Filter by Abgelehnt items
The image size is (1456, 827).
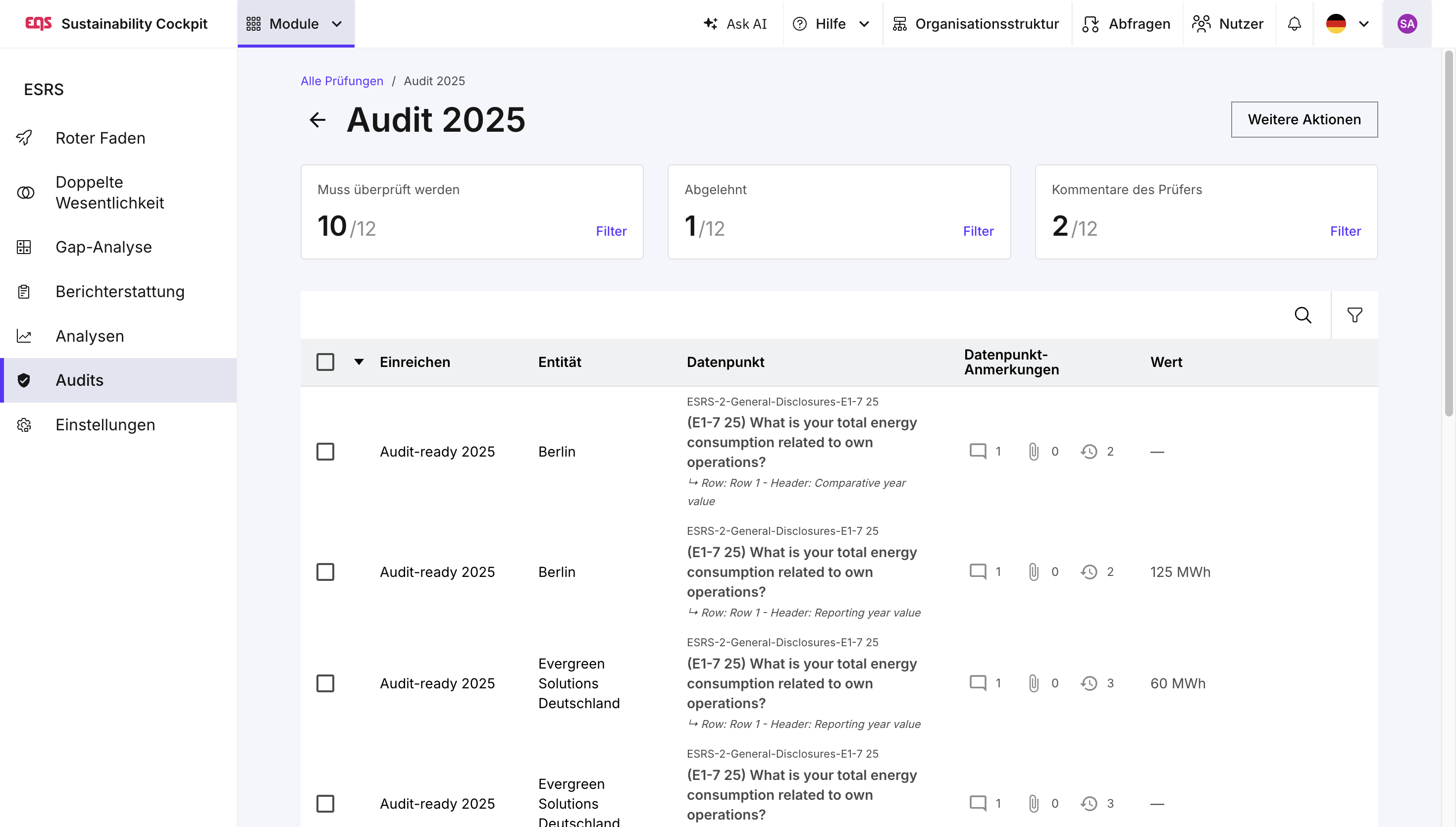(x=978, y=231)
